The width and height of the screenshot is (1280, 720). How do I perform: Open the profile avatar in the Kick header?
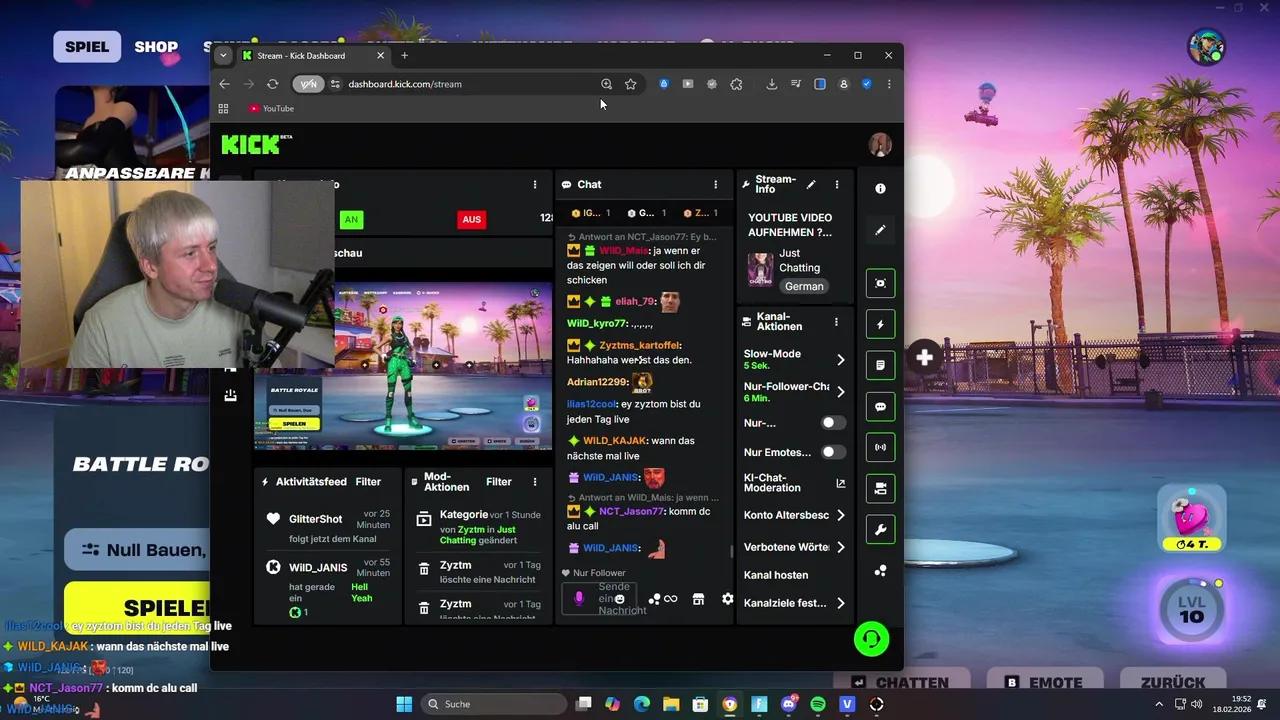pos(880,145)
